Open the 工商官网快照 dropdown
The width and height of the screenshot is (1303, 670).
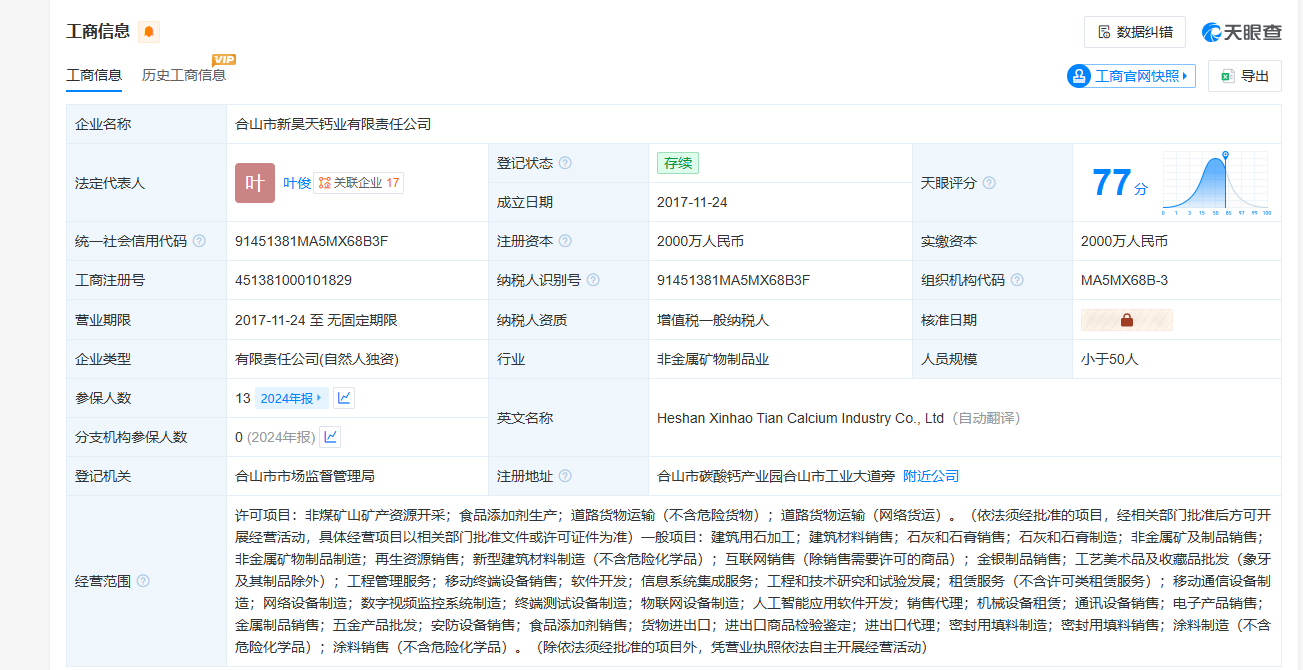[1132, 76]
